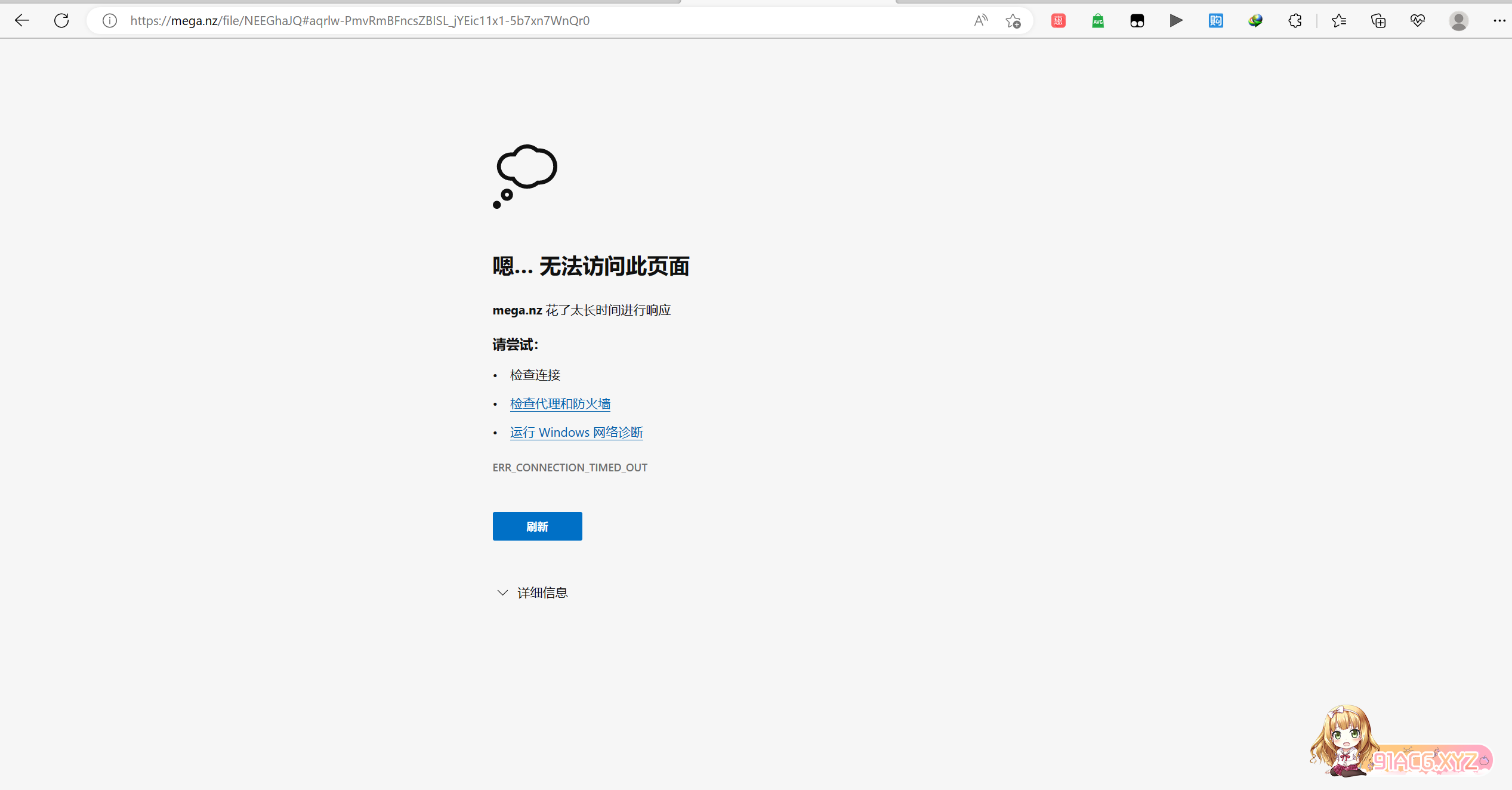Open the Tampermonkey extension
This screenshot has width=1512, height=790.
click(x=1137, y=21)
